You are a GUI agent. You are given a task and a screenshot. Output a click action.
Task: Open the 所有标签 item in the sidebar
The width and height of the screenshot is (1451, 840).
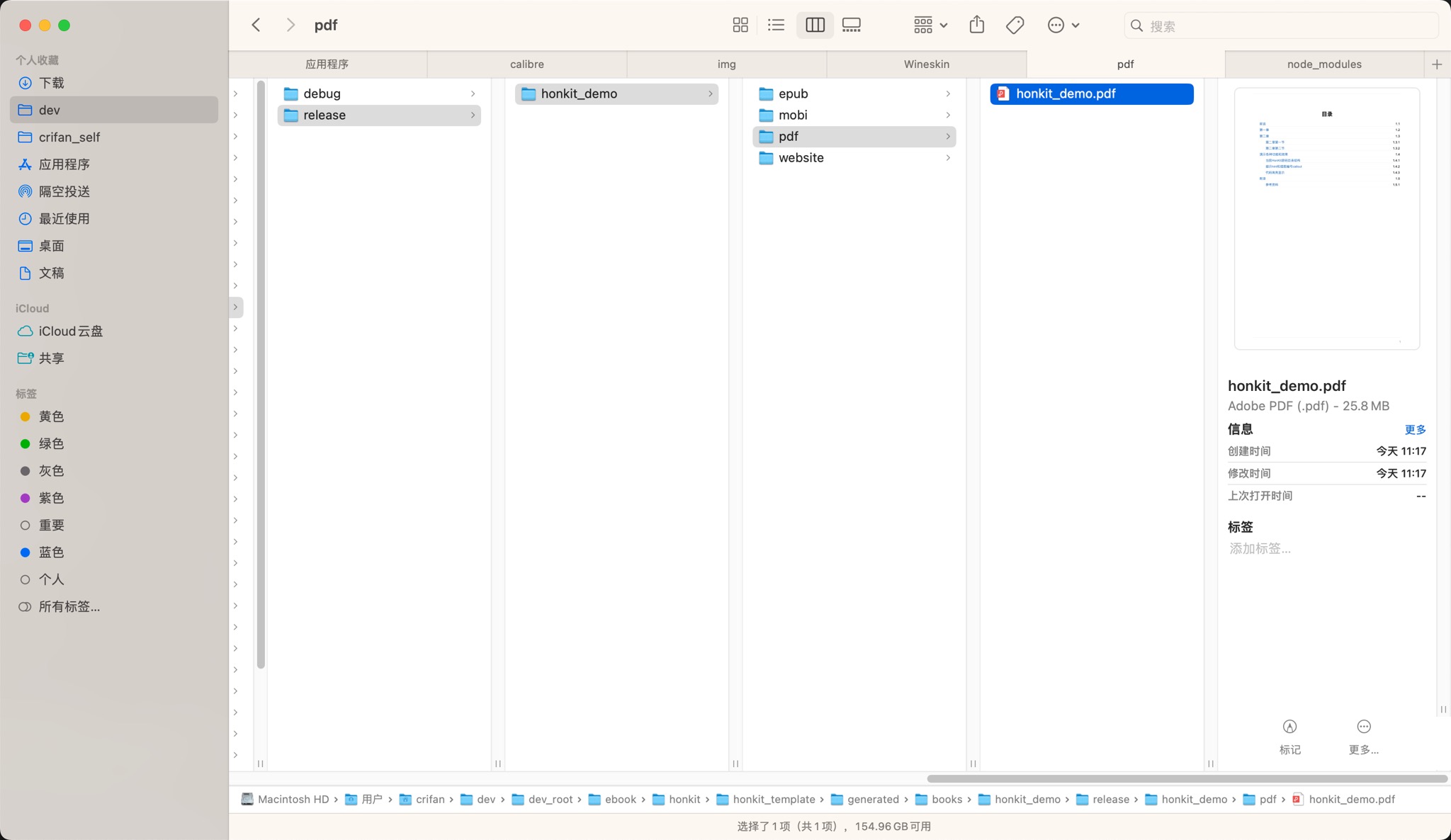69,607
